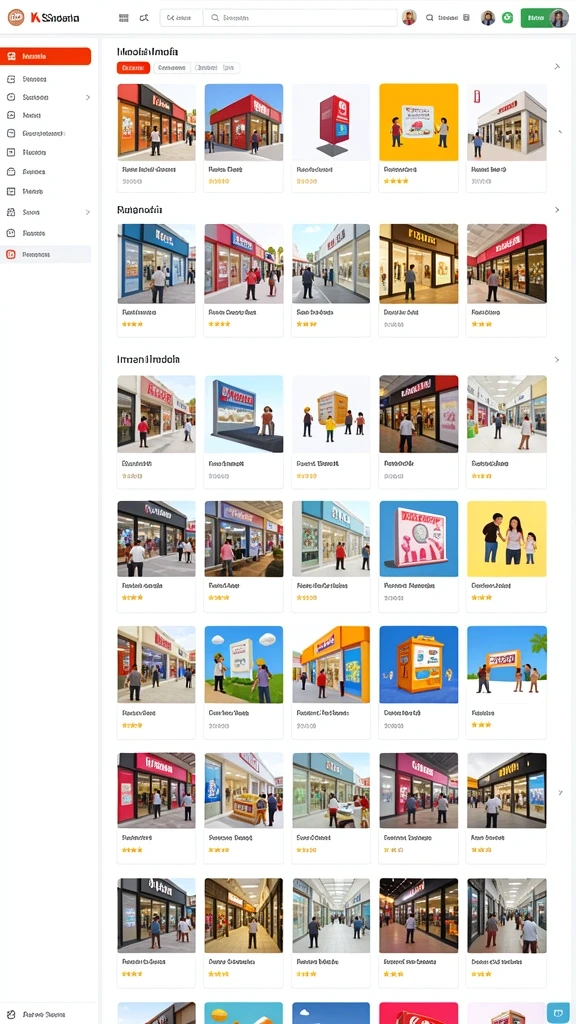Select the red icon sidebar item with gray highlight
The image size is (576, 1024).
point(46,254)
